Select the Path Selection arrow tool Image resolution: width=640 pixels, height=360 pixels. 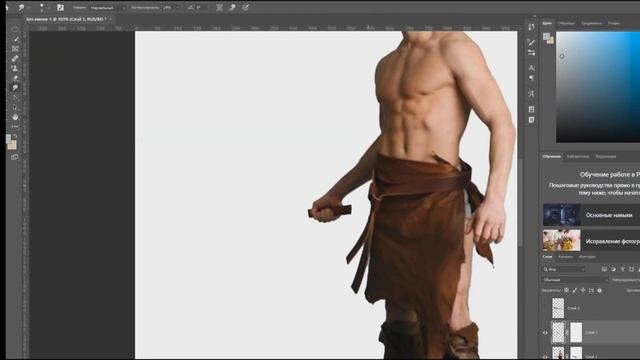click(x=15, y=107)
